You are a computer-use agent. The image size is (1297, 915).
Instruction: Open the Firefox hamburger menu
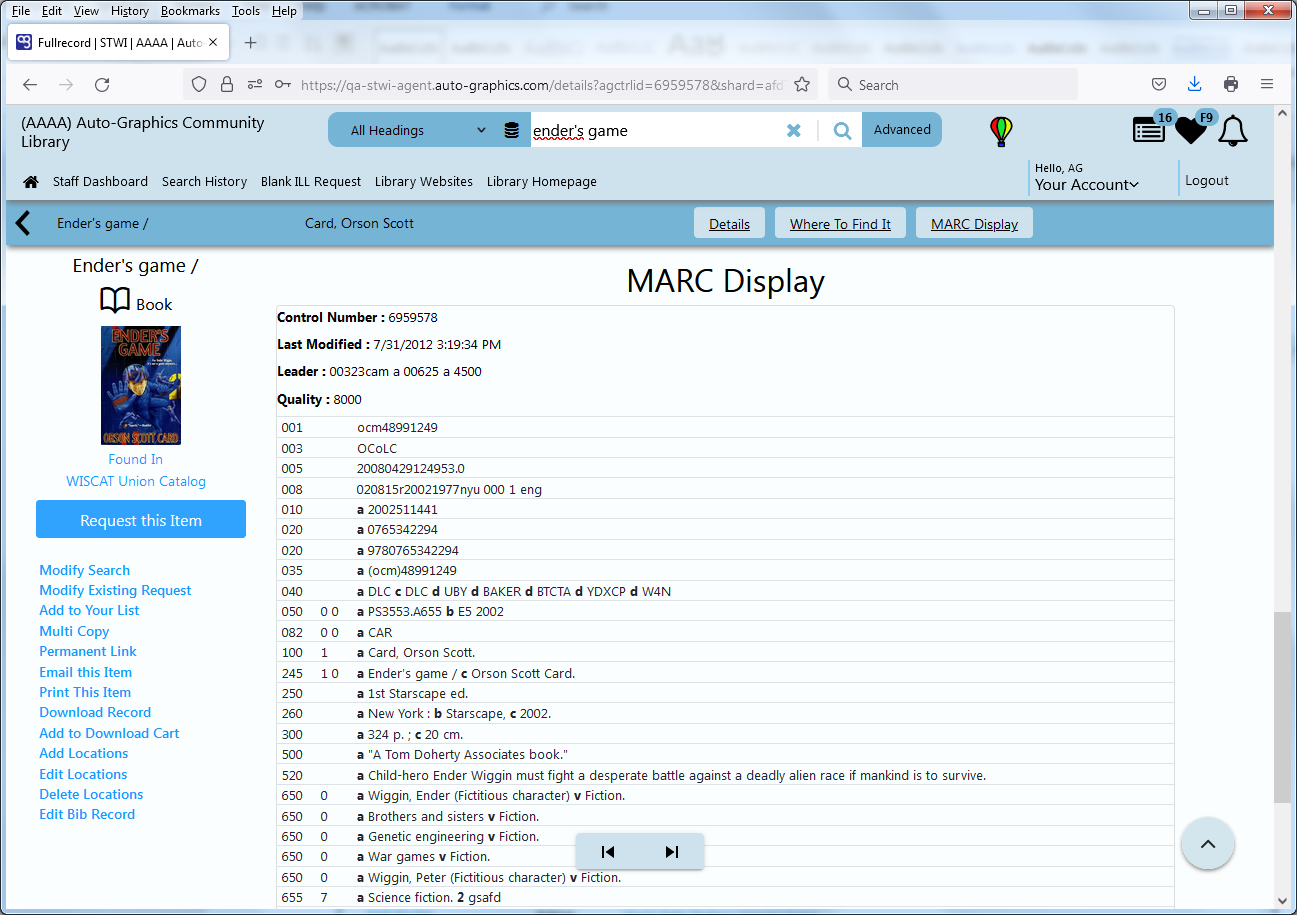[1266, 84]
